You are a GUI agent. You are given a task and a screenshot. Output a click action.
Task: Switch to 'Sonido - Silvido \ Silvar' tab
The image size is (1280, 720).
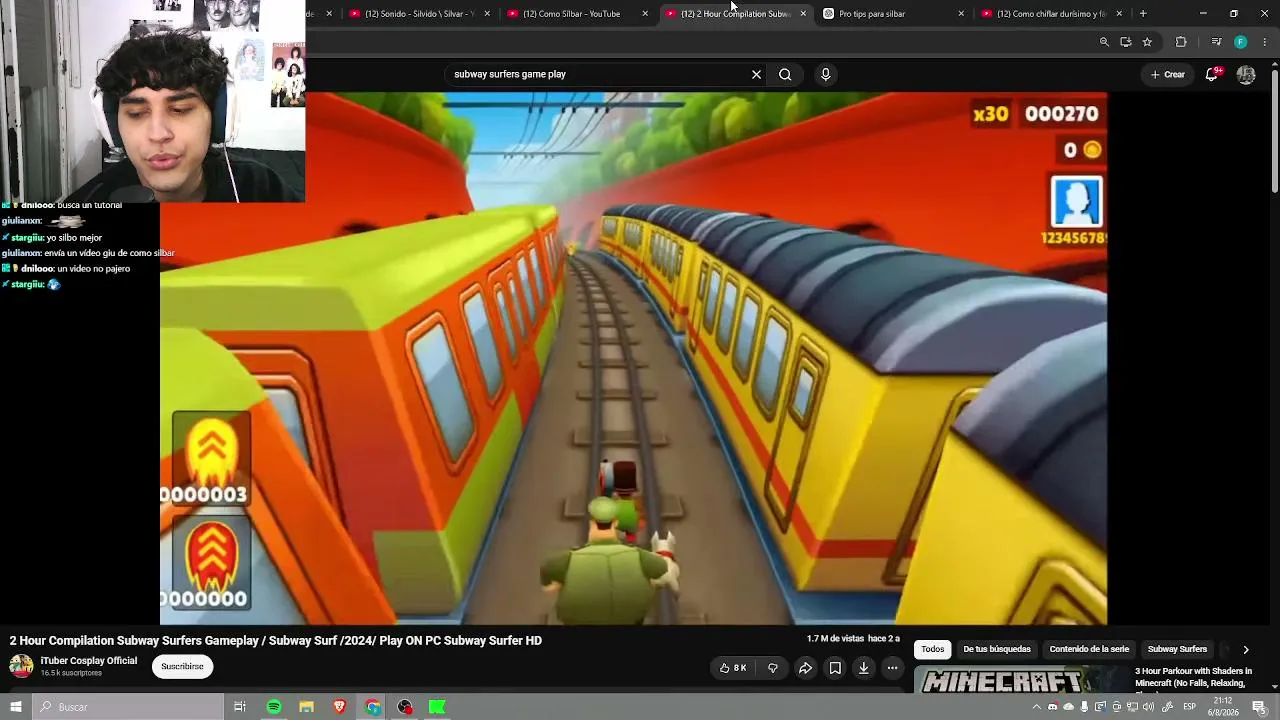coord(420,14)
